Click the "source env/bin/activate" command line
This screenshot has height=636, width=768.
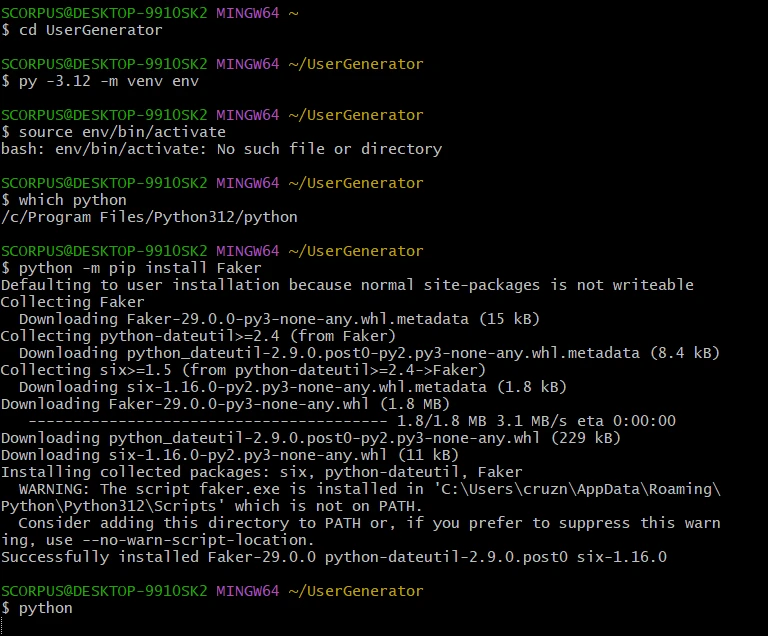pyautogui.click(x=120, y=132)
